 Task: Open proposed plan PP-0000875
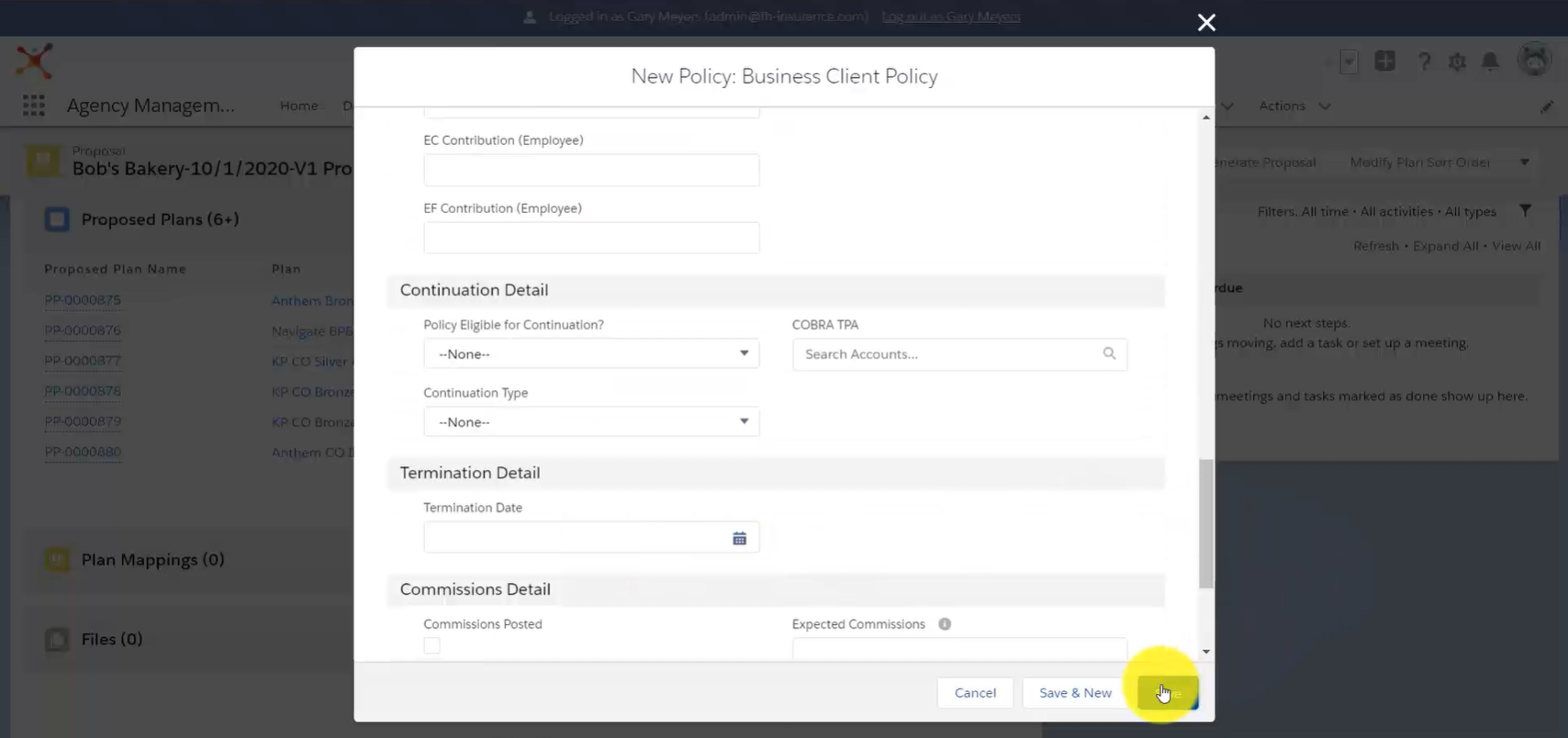tap(83, 300)
